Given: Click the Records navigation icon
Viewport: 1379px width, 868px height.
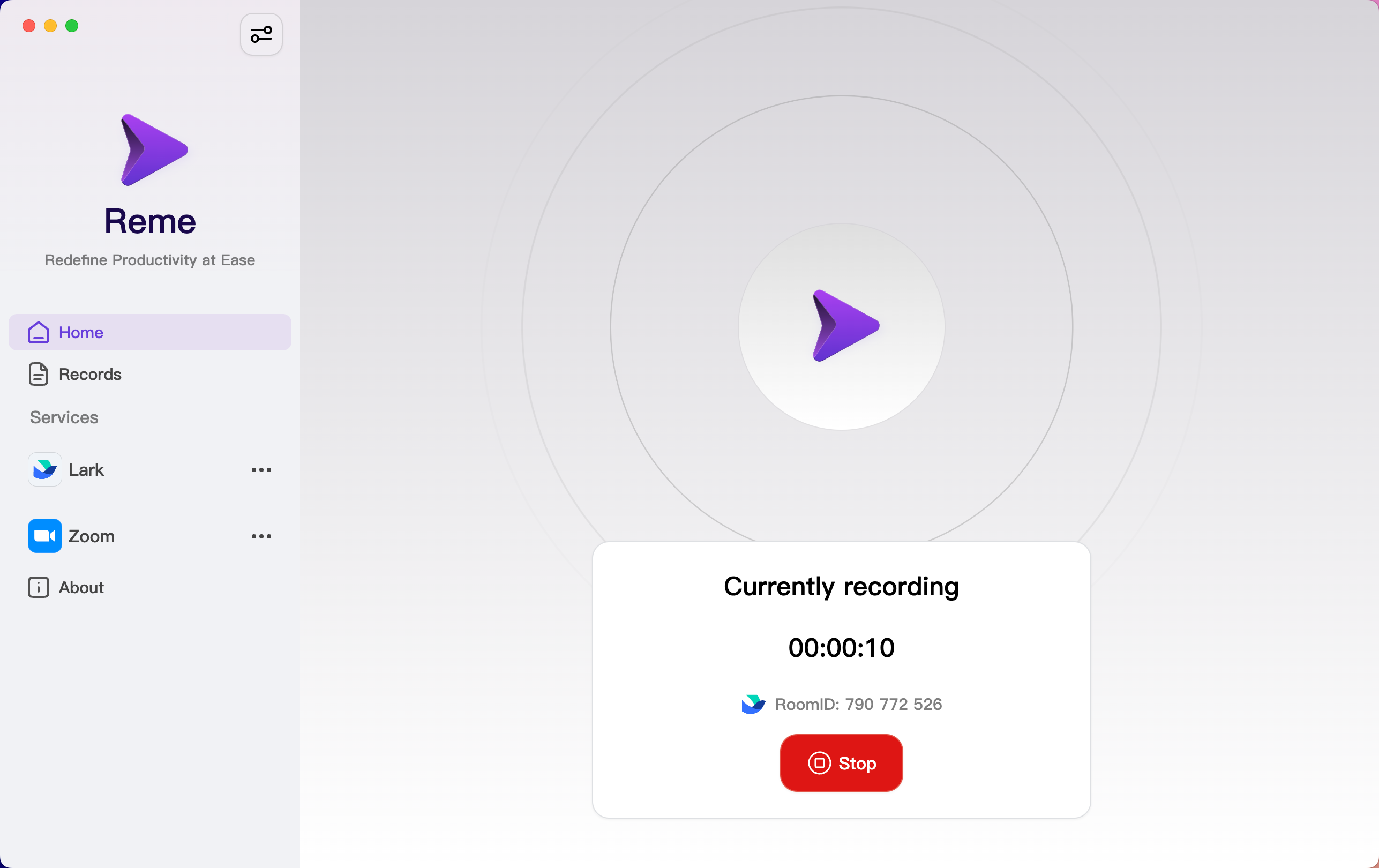Looking at the screenshot, I should click(38, 374).
